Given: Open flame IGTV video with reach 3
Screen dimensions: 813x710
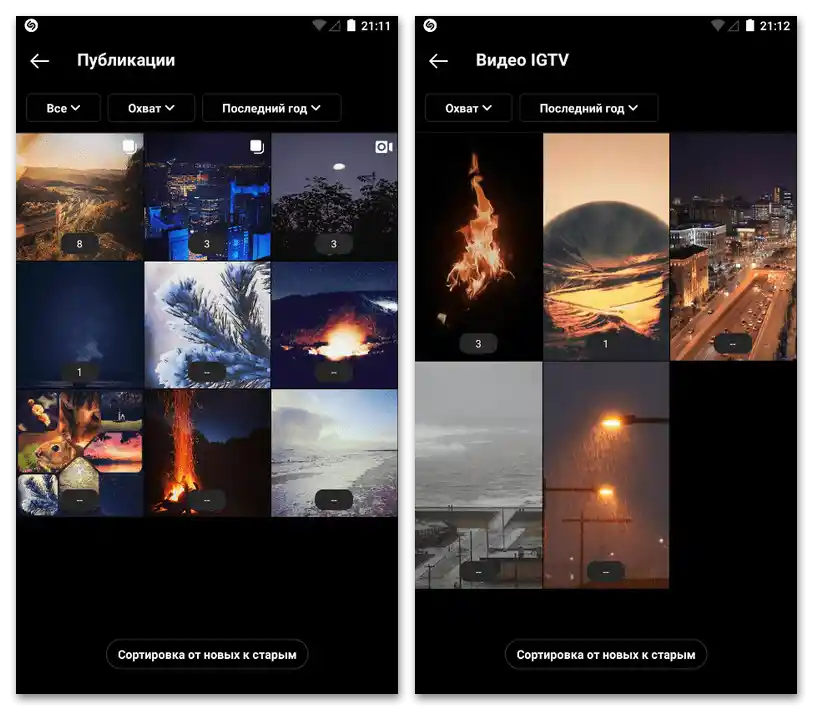Looking at the screenshot, I should point(478,246).
